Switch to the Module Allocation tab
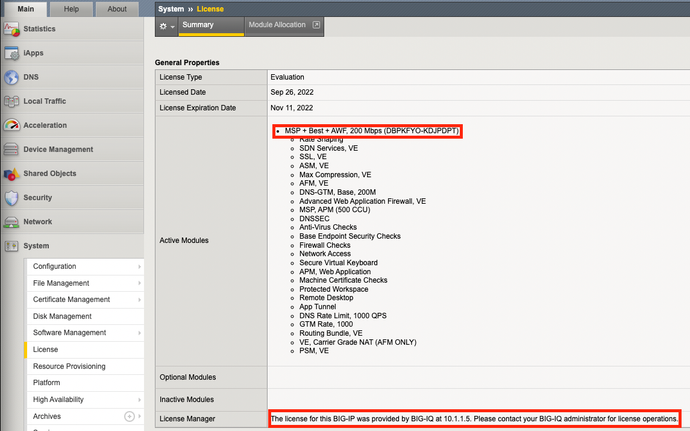The width and height of the screenshot is (690, 431). [x=283, y=24]
